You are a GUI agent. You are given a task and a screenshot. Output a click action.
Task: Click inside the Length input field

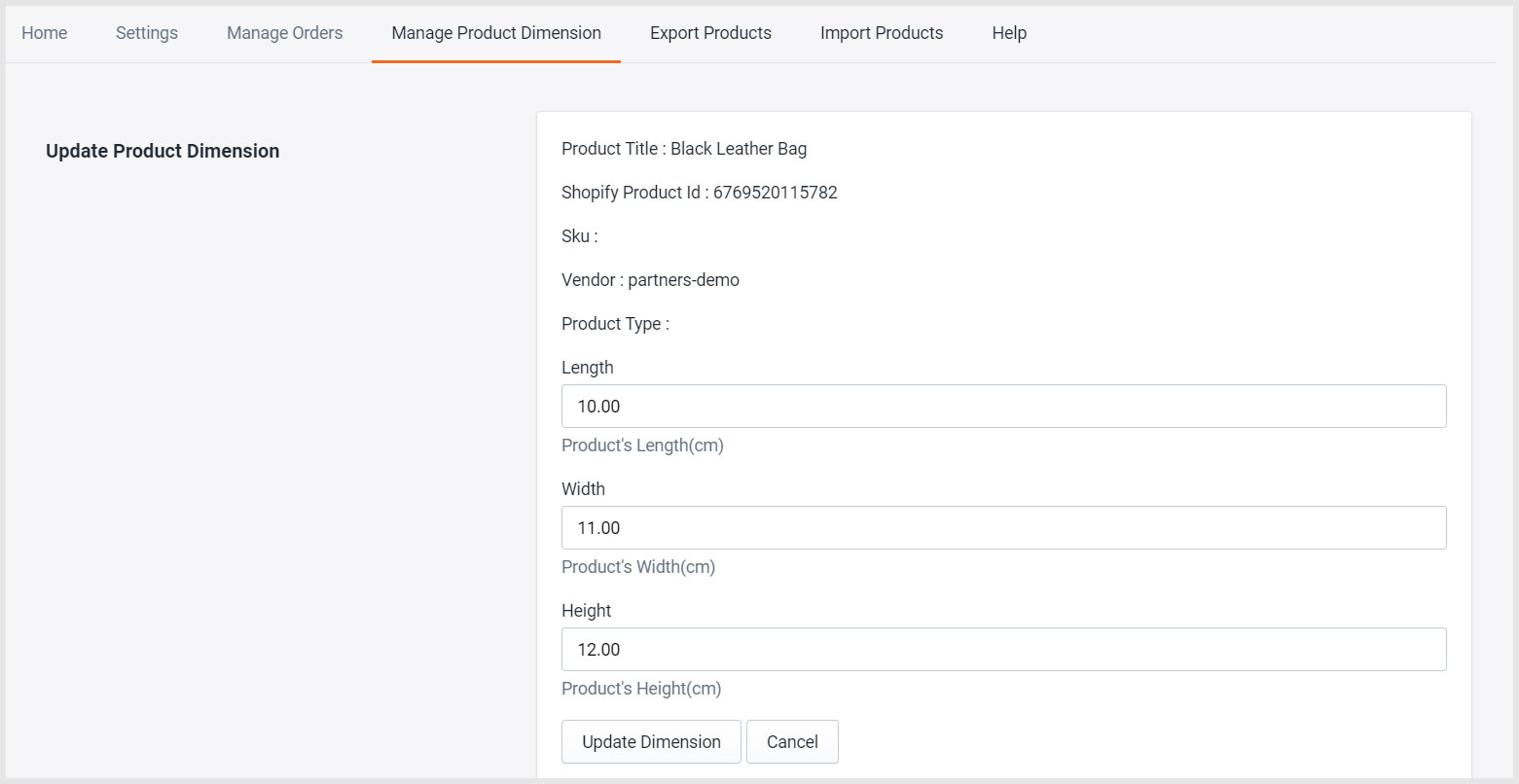tap(1002, 406)
